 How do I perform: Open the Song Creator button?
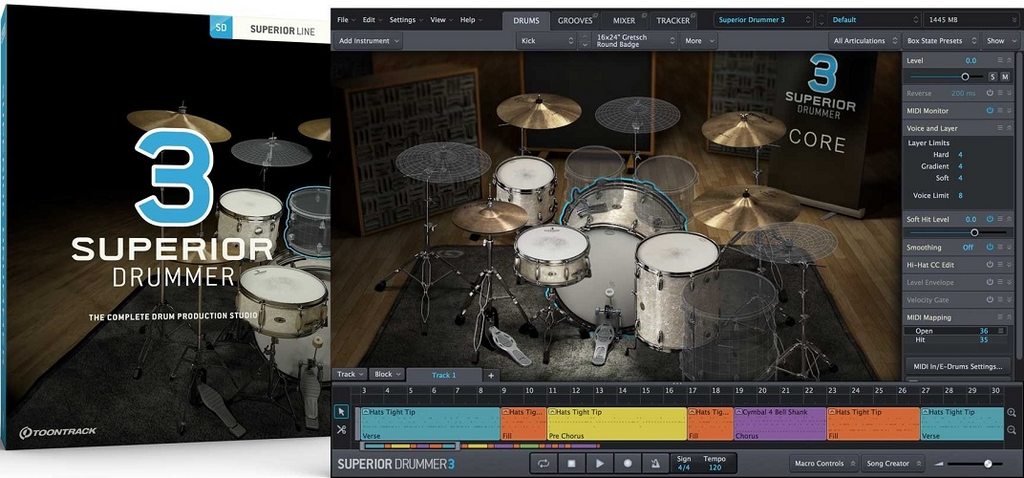pyautogui.click(x=893, y=464)
